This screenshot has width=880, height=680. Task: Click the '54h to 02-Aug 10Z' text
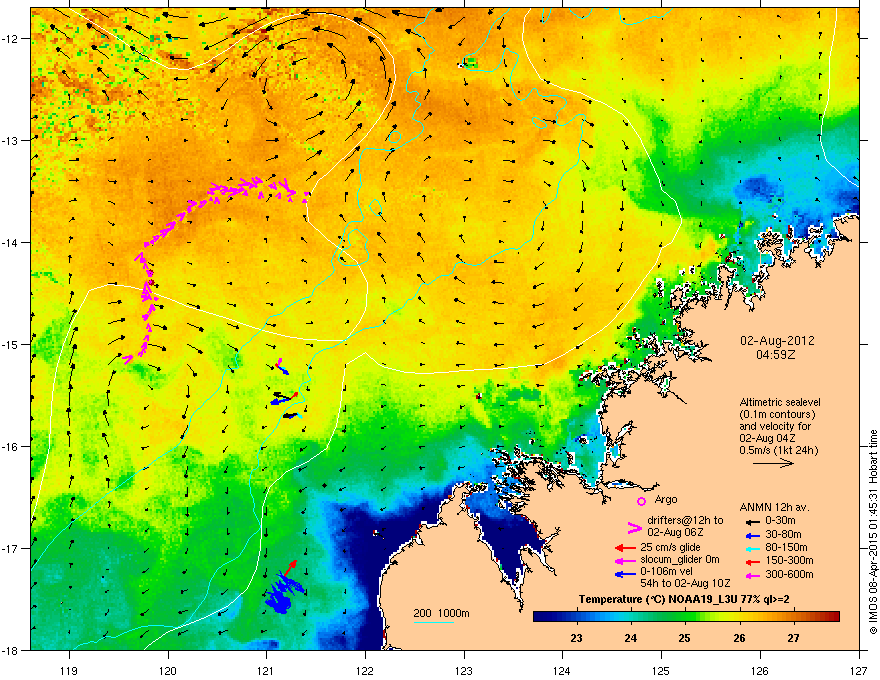pos(685,584)
